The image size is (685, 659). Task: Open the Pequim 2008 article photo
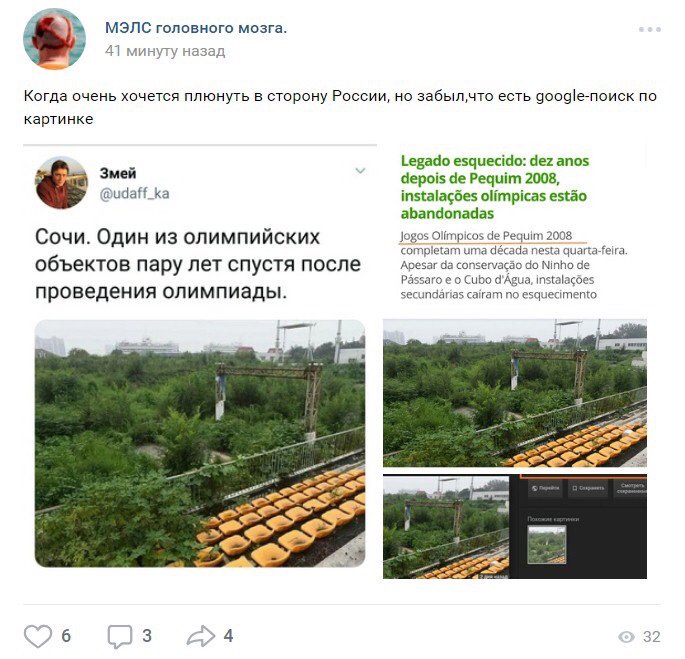[x=515, y=393]
